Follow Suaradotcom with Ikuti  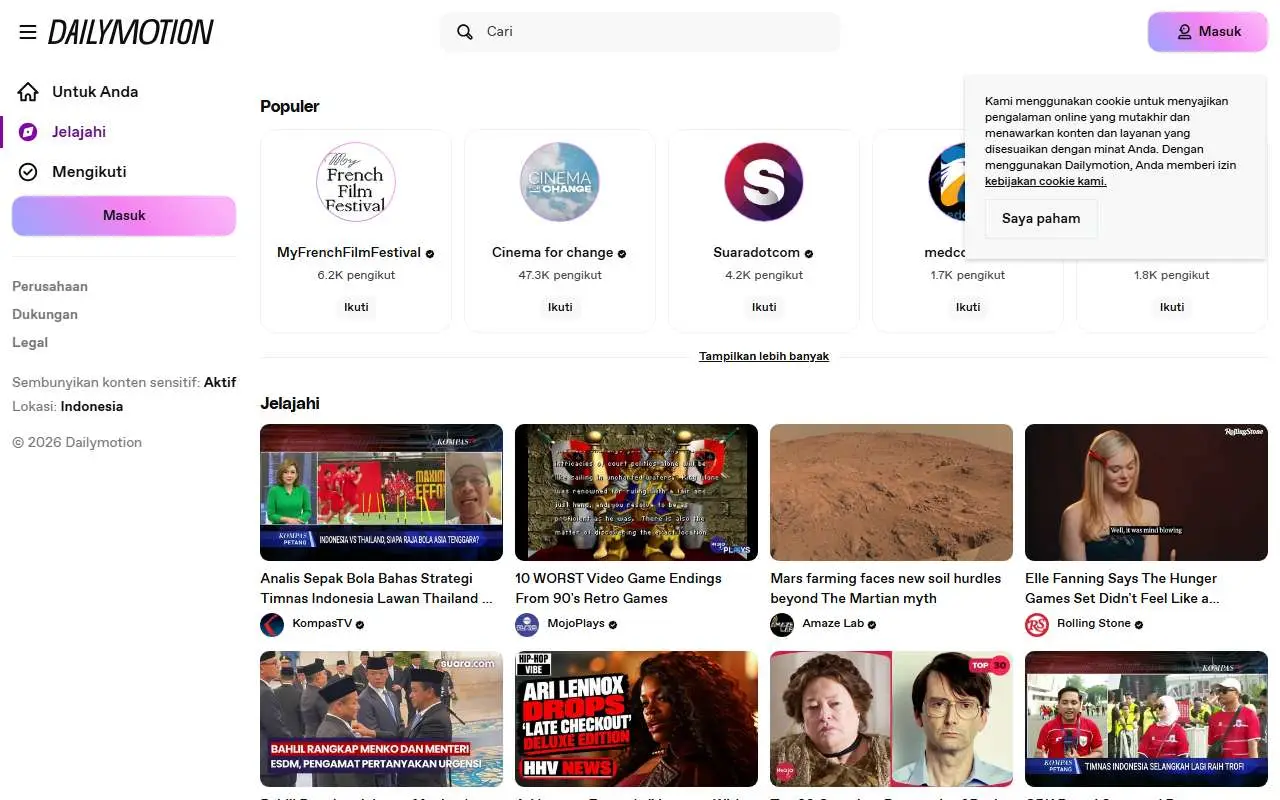click(764, 307)
